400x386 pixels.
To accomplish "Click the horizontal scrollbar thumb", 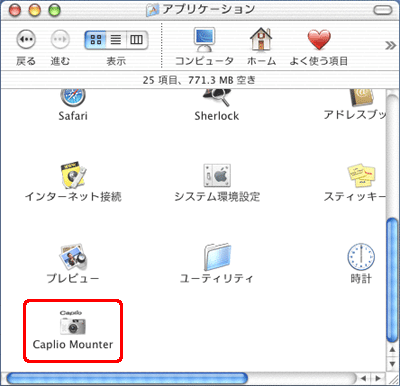I will tap(127, 378).
